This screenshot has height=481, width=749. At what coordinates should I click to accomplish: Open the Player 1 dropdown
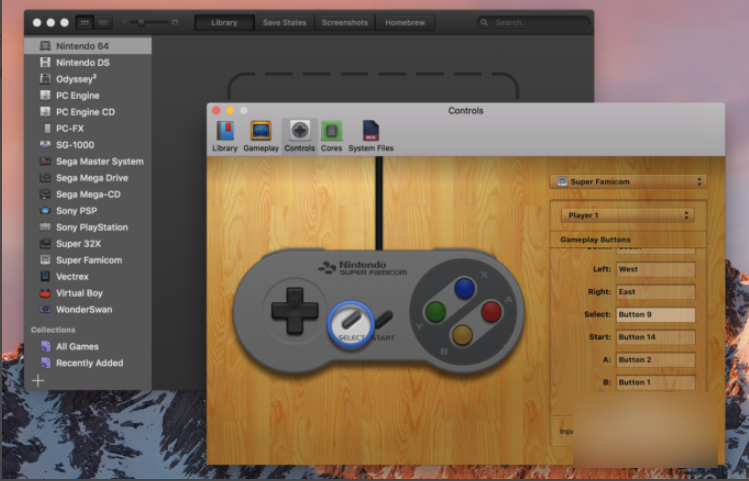coord(627,215)
